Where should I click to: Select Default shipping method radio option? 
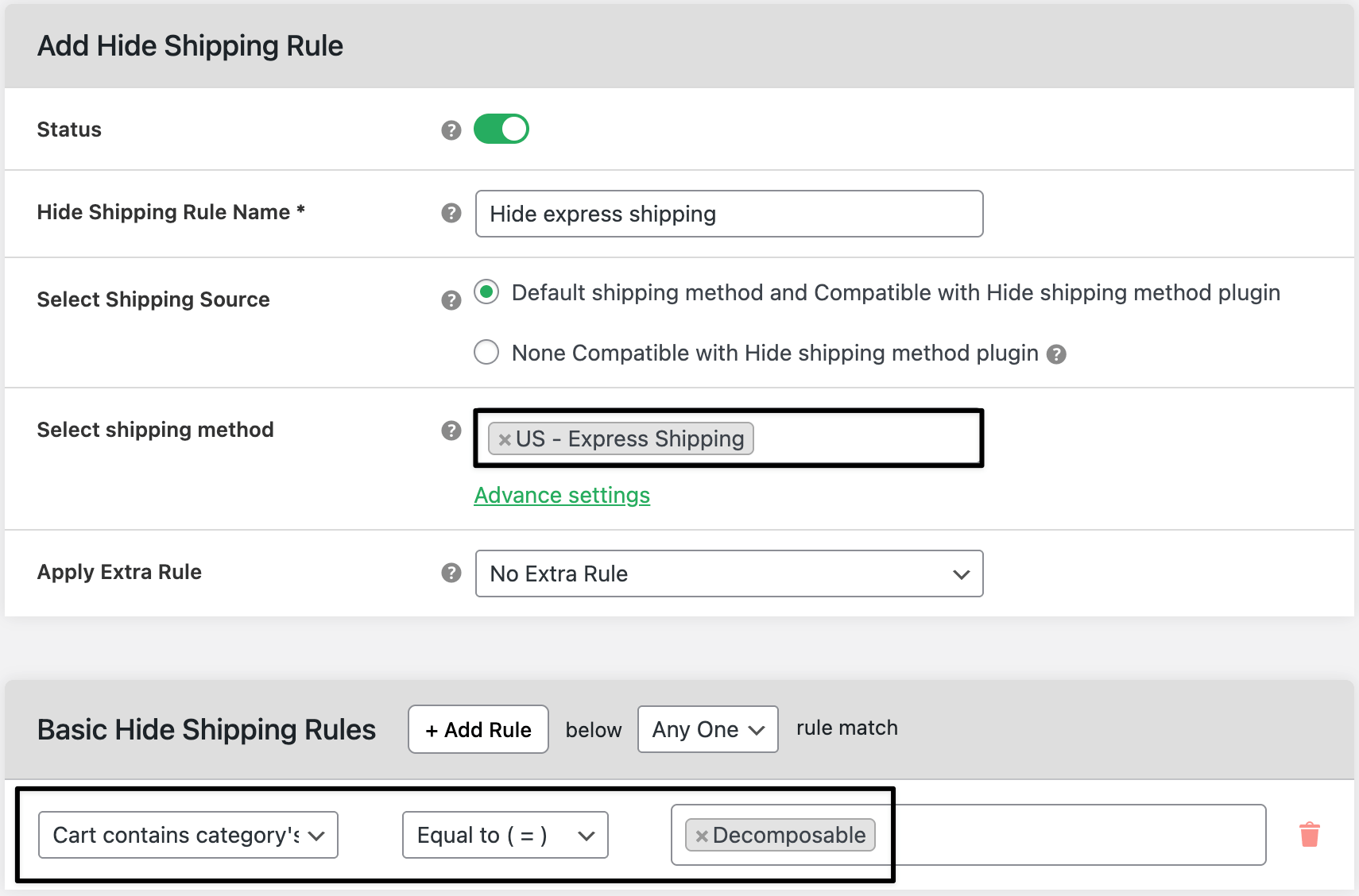pos(486,292)
